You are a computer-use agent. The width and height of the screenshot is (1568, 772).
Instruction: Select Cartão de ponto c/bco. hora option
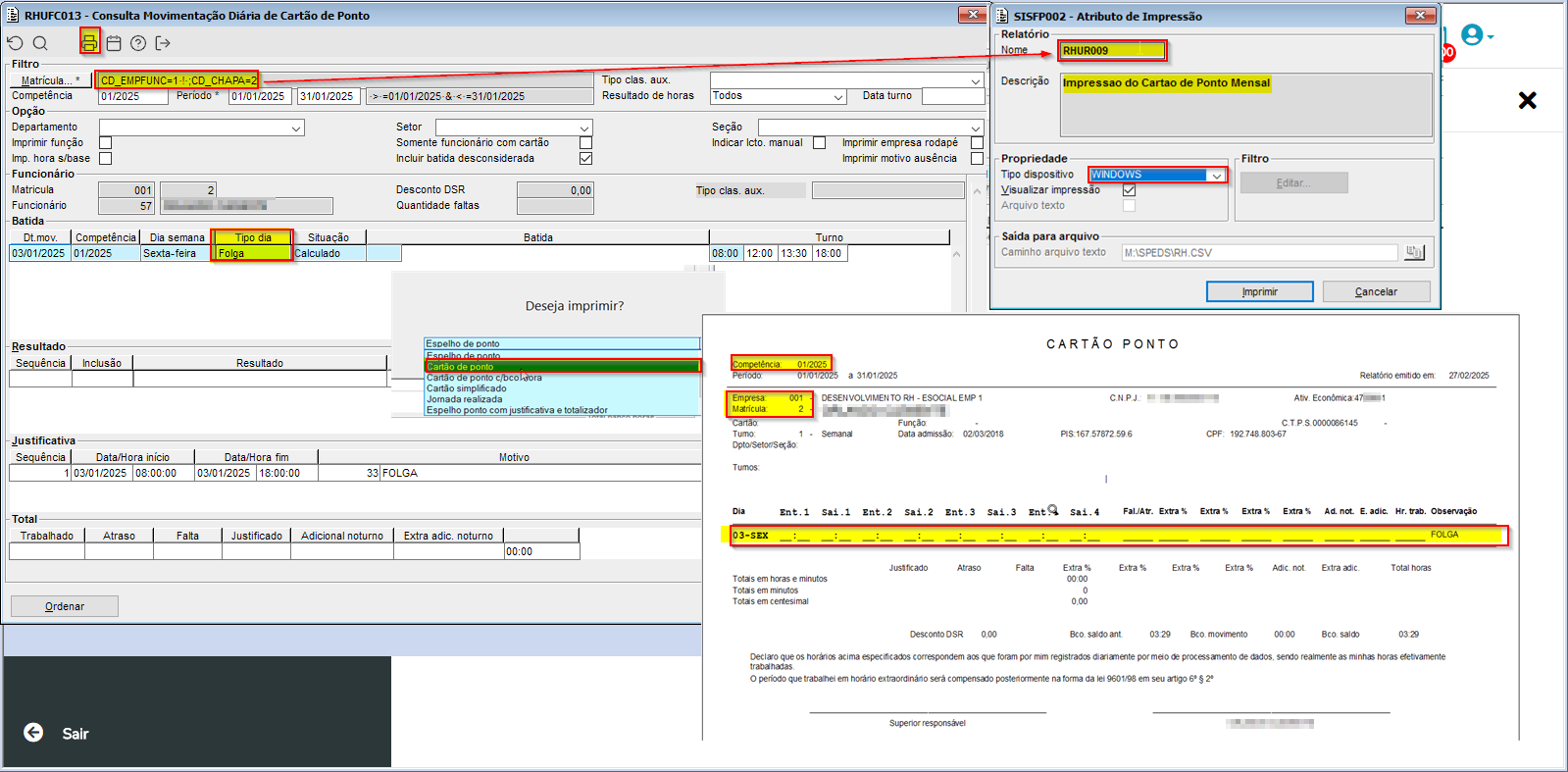pos(562,378)
